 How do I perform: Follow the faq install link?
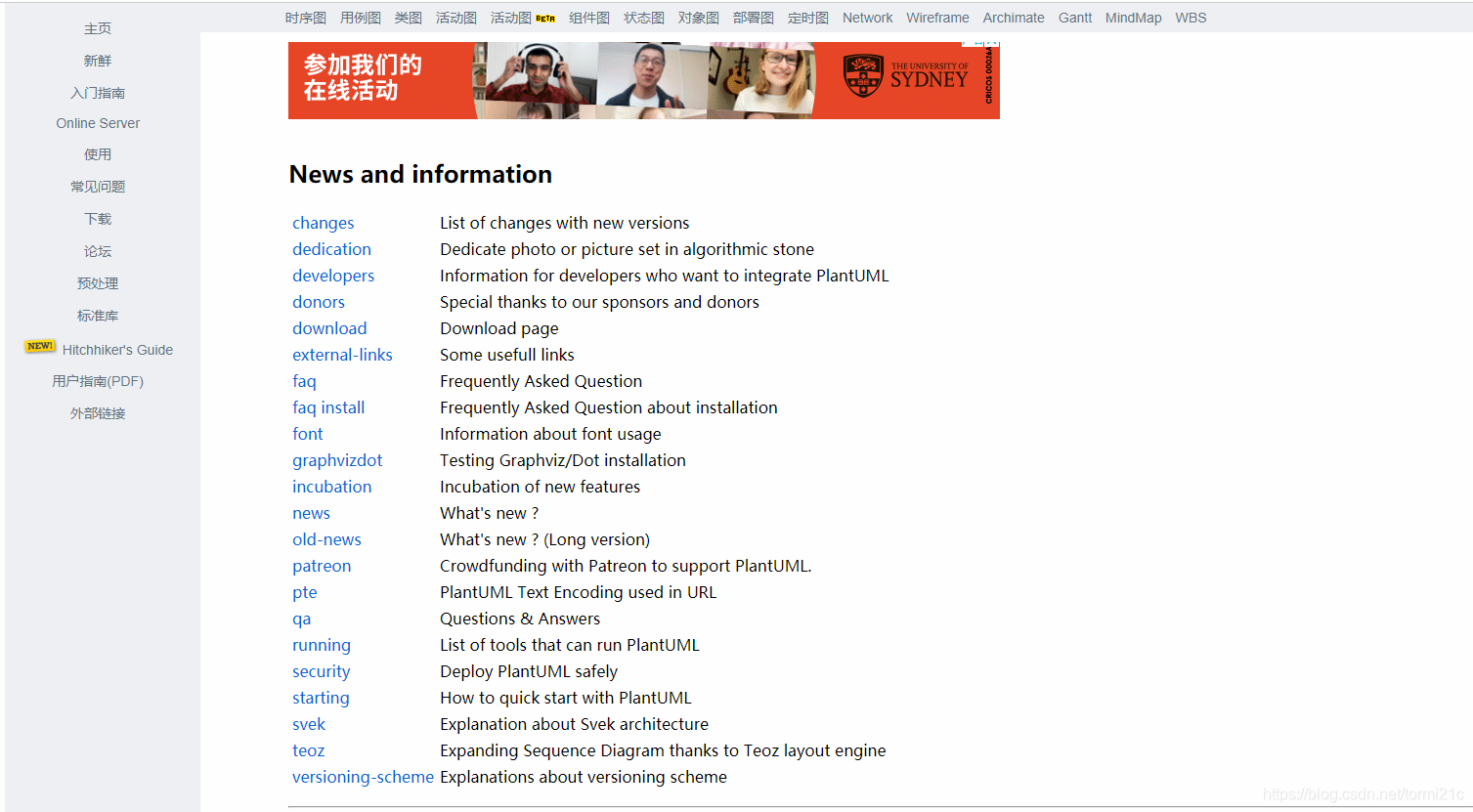coord(328,407)
